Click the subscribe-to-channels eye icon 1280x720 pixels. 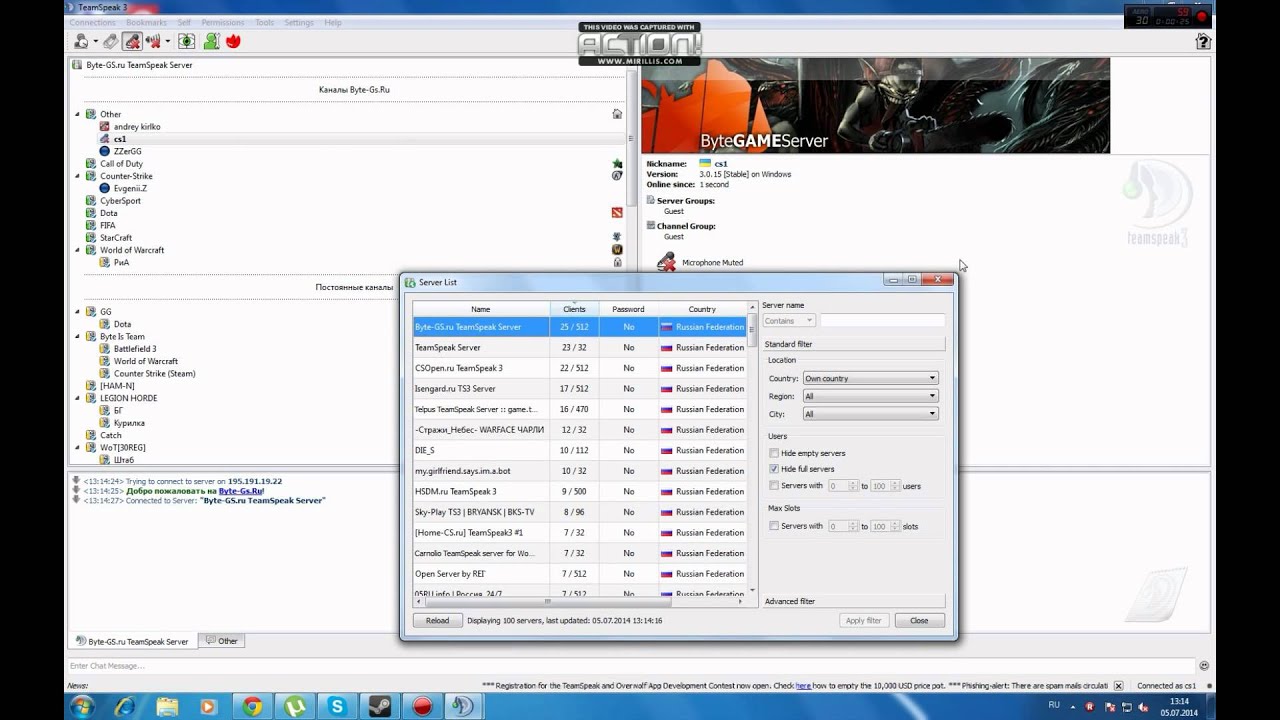pyautogui.click(x=187, y=41)
